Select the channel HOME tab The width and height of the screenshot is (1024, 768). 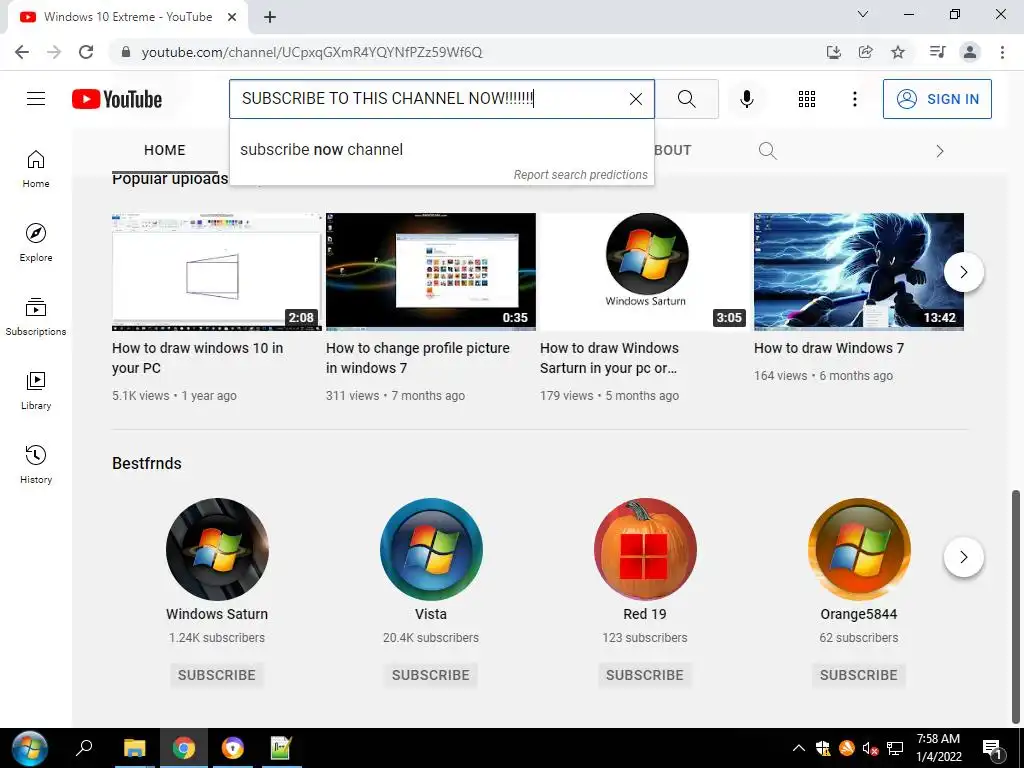(165, 150)
